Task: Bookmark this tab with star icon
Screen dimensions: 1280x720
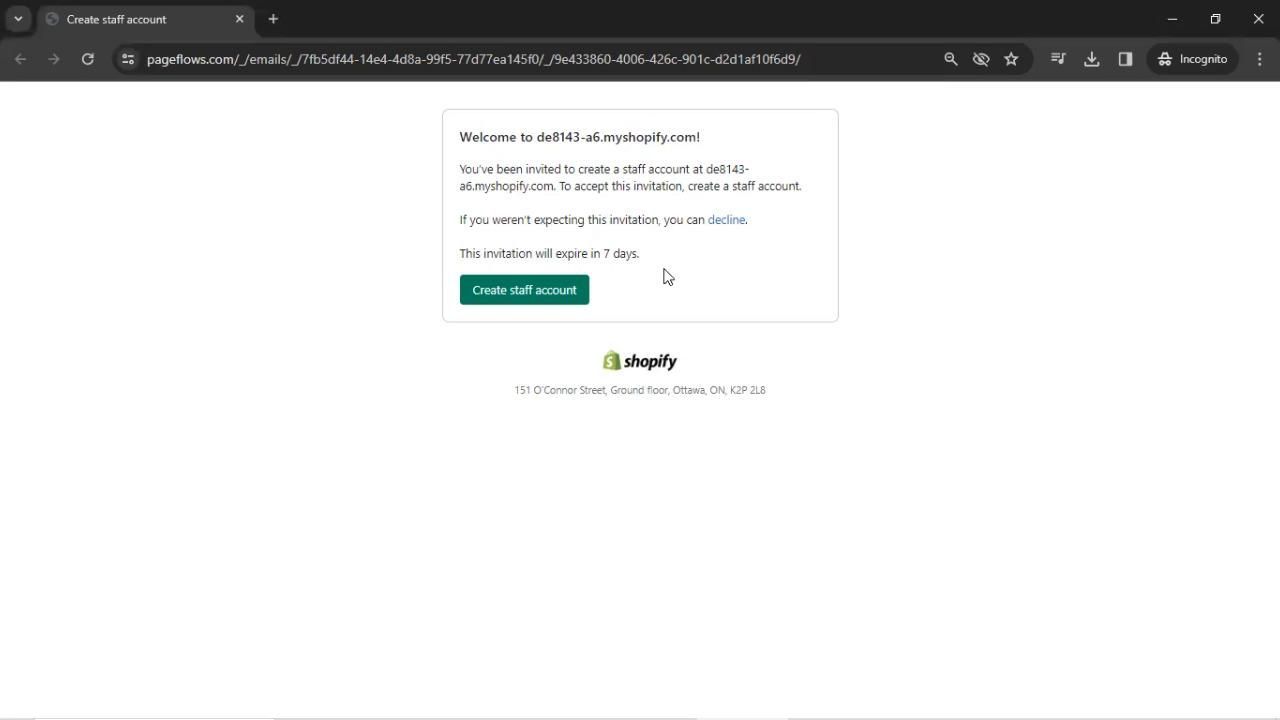Action: [1011, 59]
